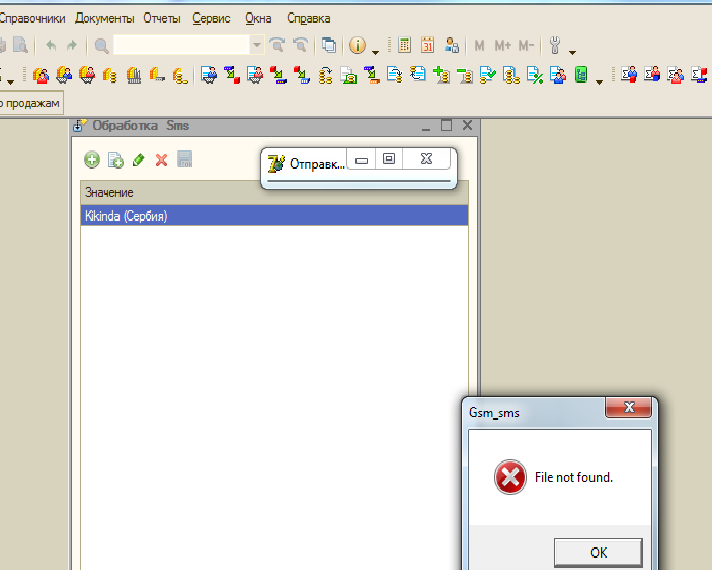This screenshot has width=712, height=570.
Task: Open the Справка menu
Action: 308,19
